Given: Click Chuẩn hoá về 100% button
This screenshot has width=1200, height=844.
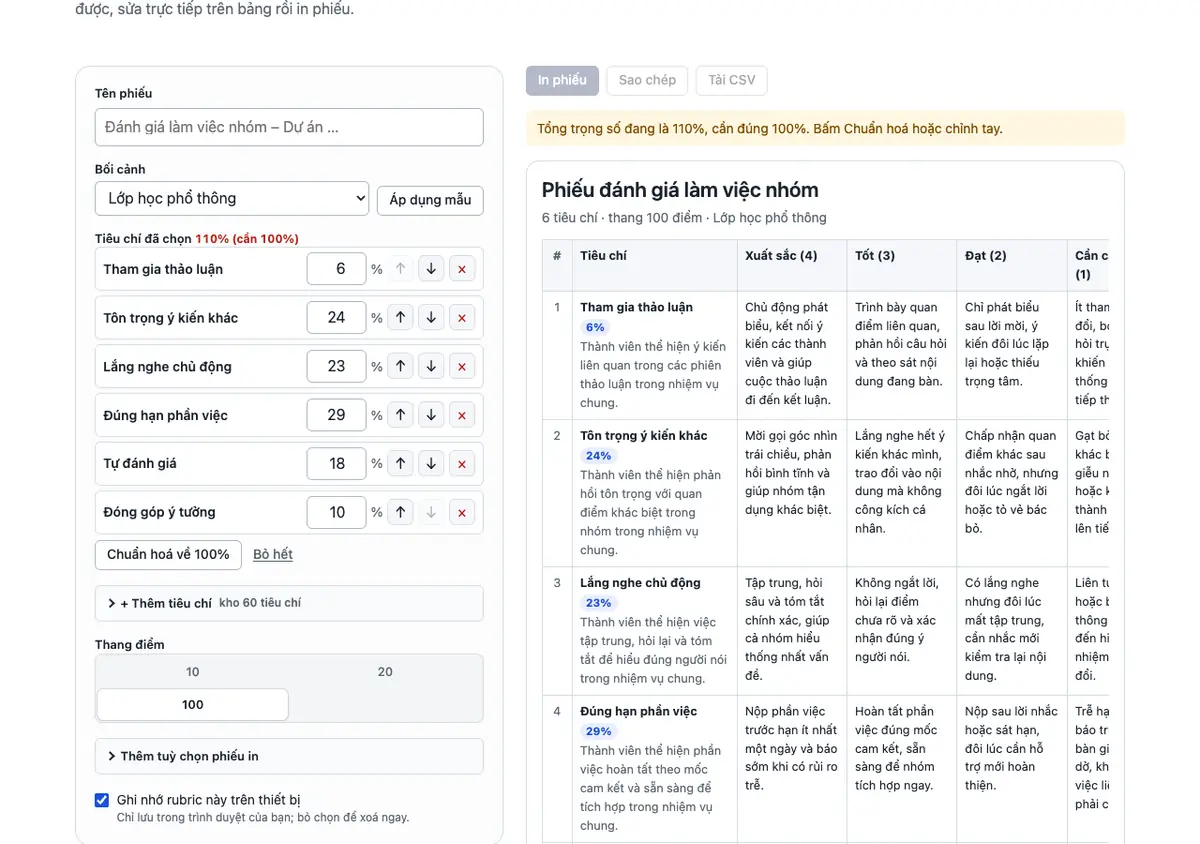Looking at the screenshot, I should point(168,554).
